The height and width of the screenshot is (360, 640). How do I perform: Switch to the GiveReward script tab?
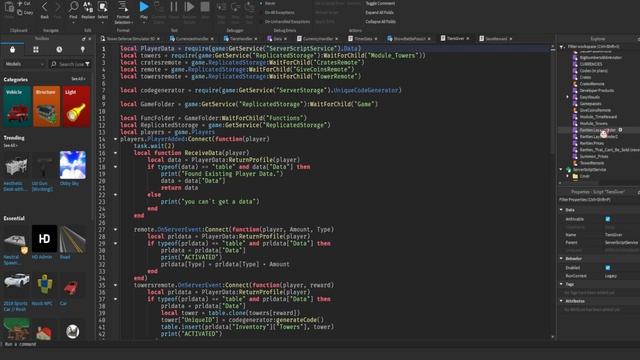click(496, 39)
